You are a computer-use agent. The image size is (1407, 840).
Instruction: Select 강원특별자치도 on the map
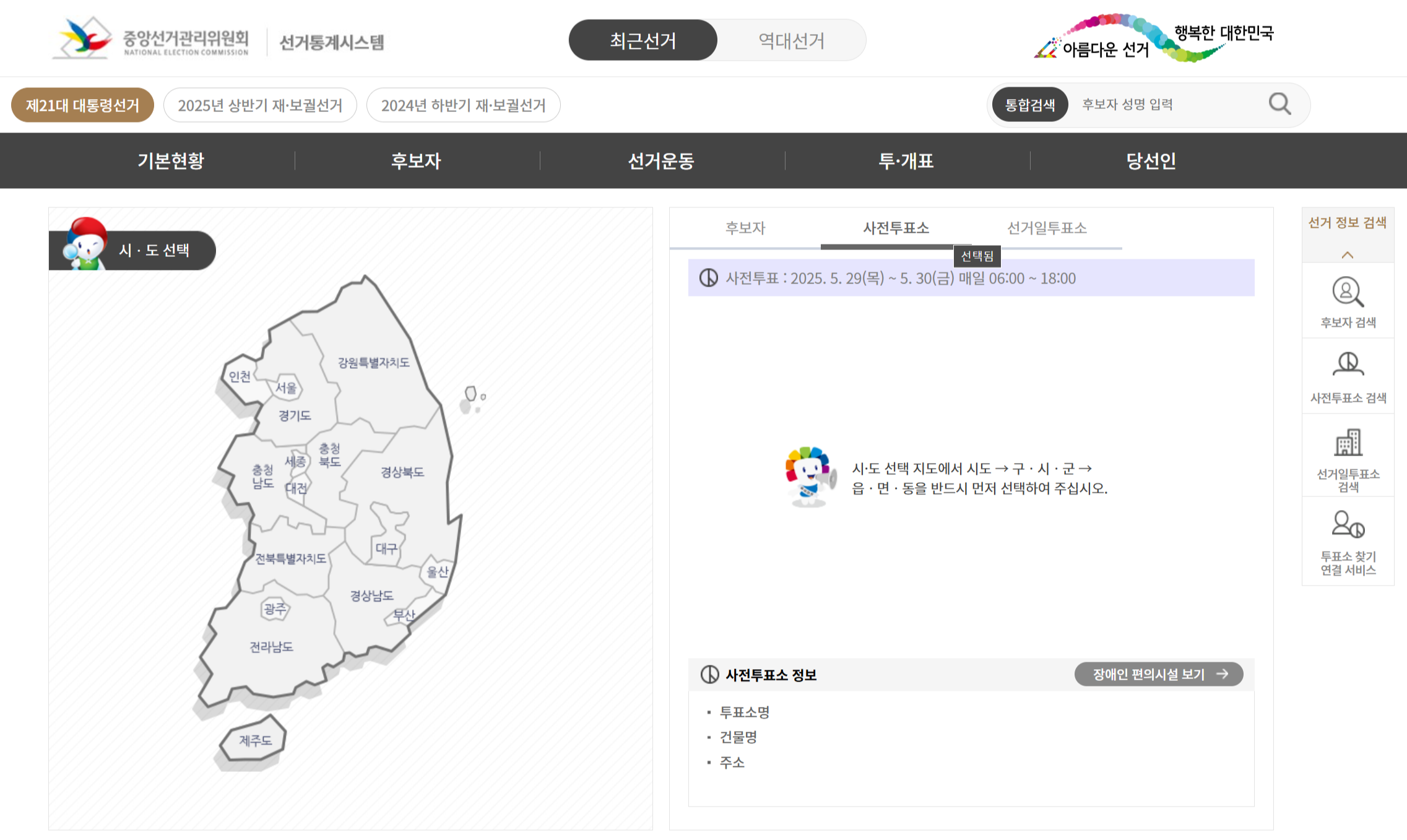(373, 363)
